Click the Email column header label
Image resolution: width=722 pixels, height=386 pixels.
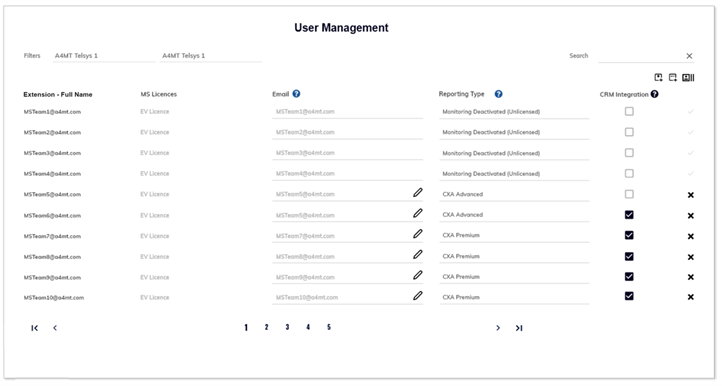(x=280, y=94)
